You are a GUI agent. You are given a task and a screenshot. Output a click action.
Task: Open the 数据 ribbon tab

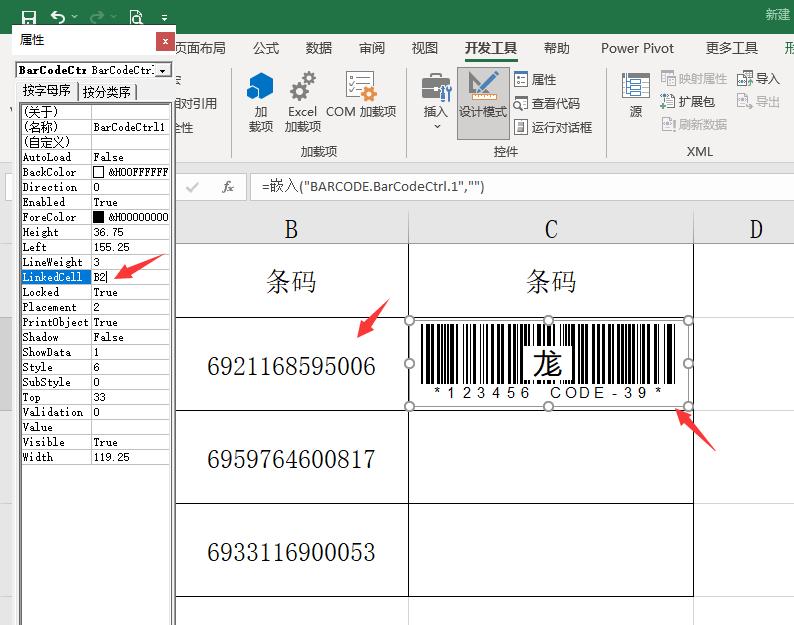319,48
